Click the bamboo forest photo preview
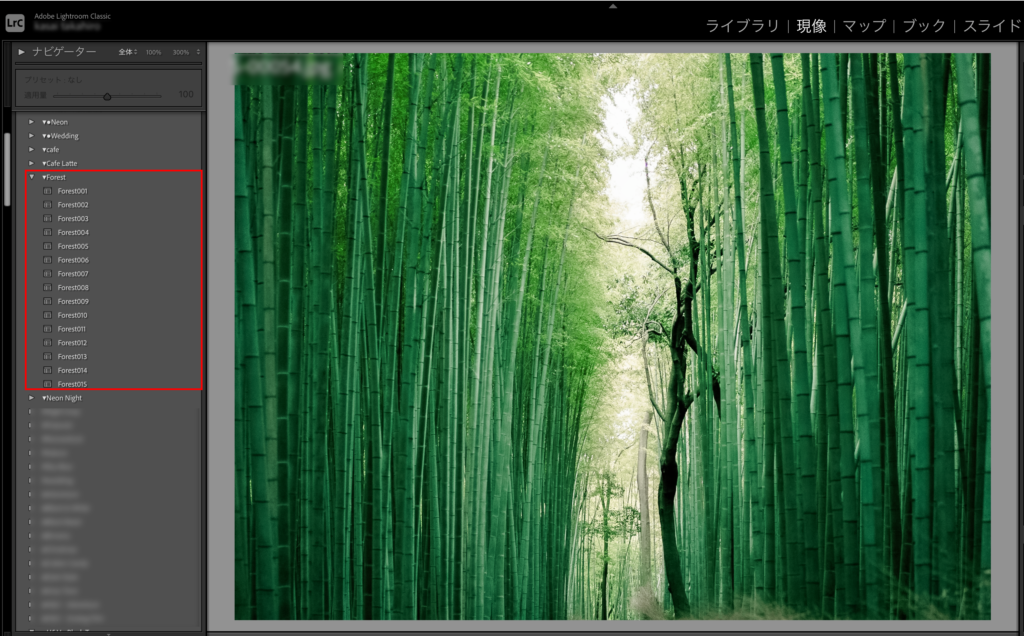Image resolution: width=1024 pixels, height=636 pixels. [x=612, y=336]
